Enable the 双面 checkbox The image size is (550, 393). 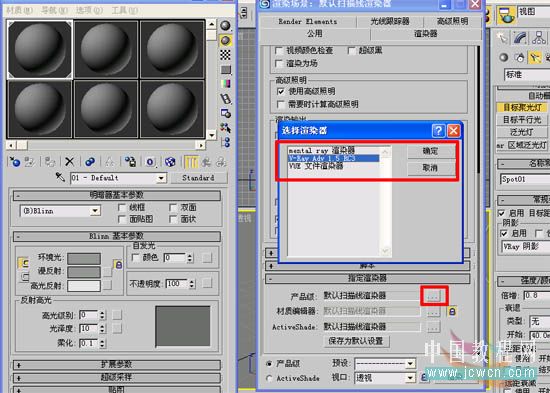coord(173,208)
